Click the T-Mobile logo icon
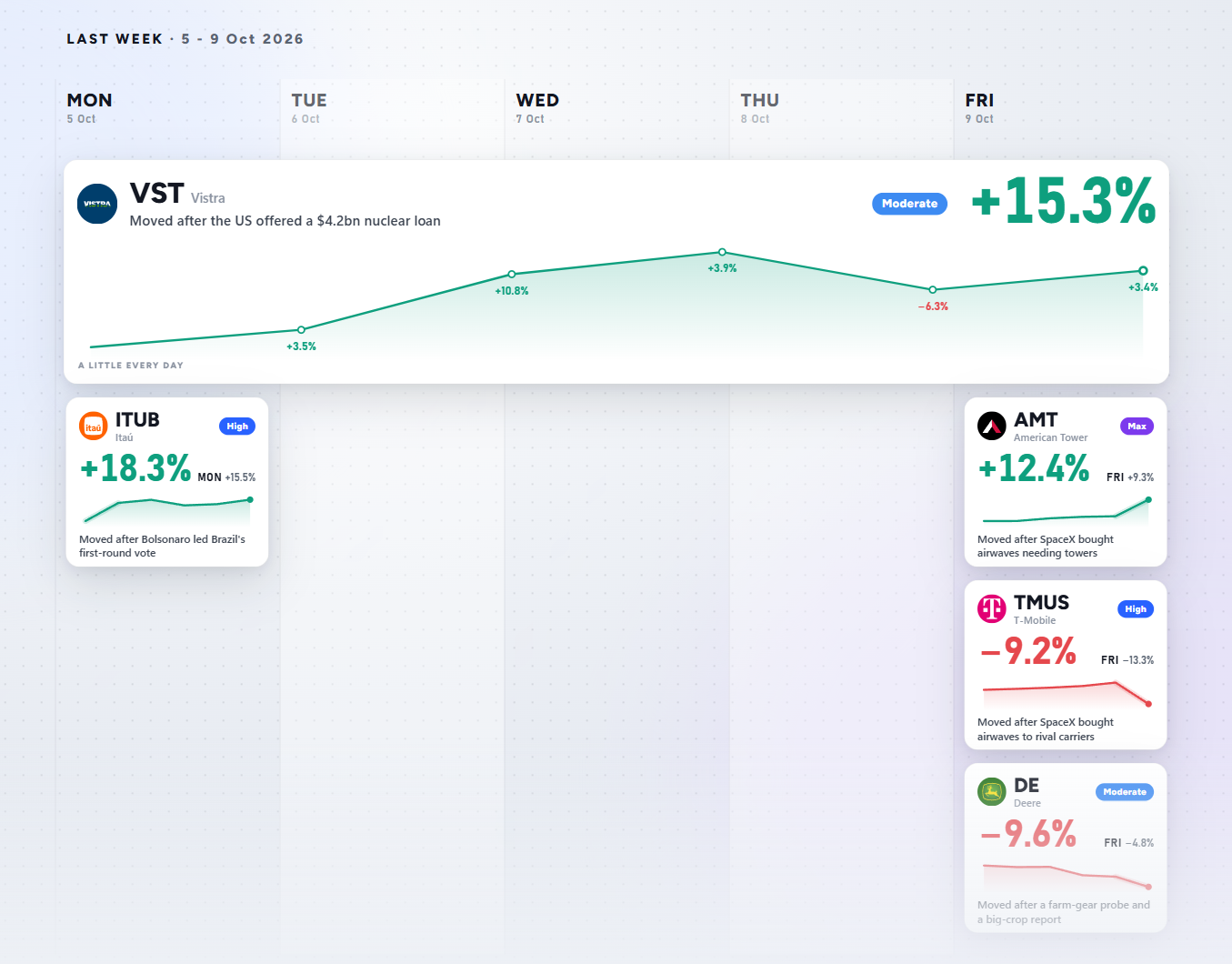The width and height of the screenshot is (1232, 964). coord(992,609)
